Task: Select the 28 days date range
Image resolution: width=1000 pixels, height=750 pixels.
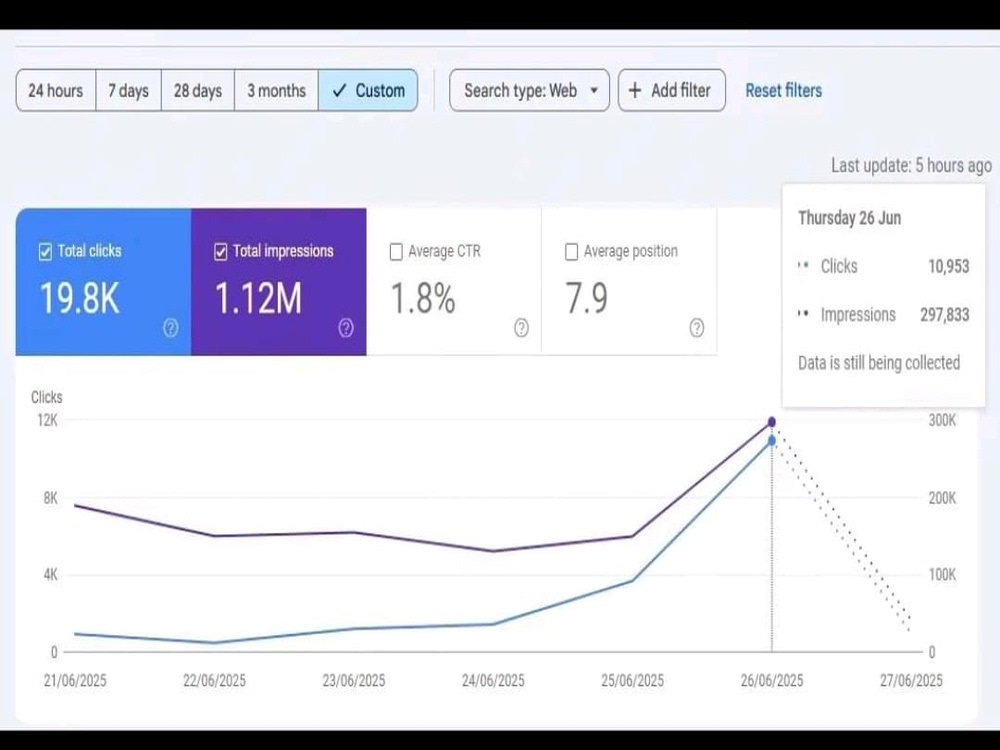Action: coord(198,91)
